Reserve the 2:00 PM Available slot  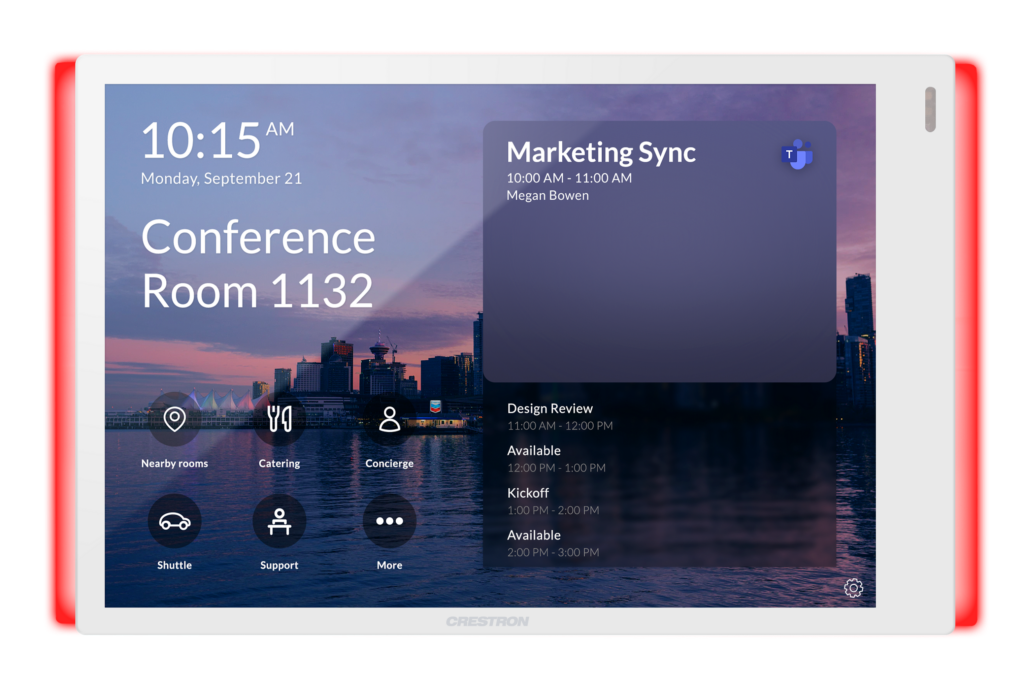pos(534,535)
